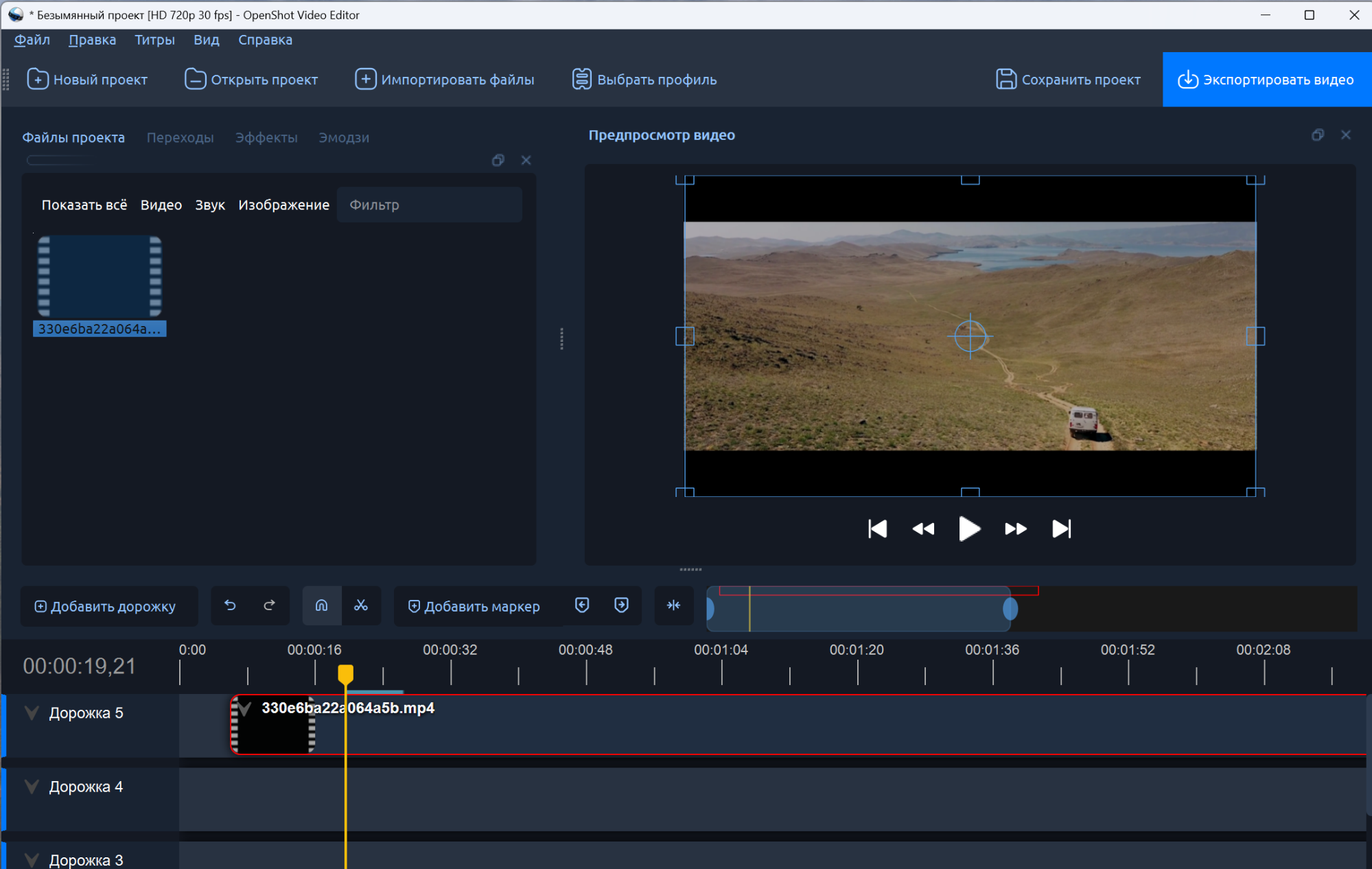Click the Open Project folder icon
The image size is (1372, 869).
coord(195,80)
